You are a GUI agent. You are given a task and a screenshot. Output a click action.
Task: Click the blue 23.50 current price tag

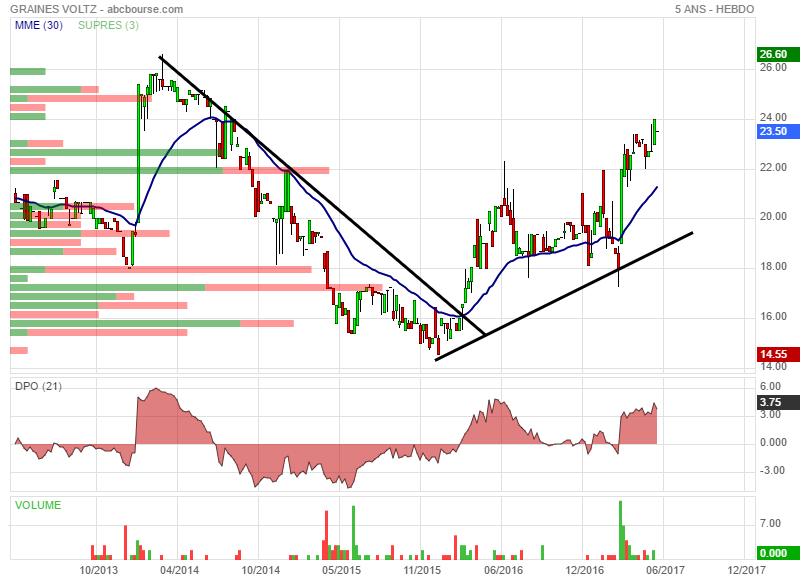point(778,131)
